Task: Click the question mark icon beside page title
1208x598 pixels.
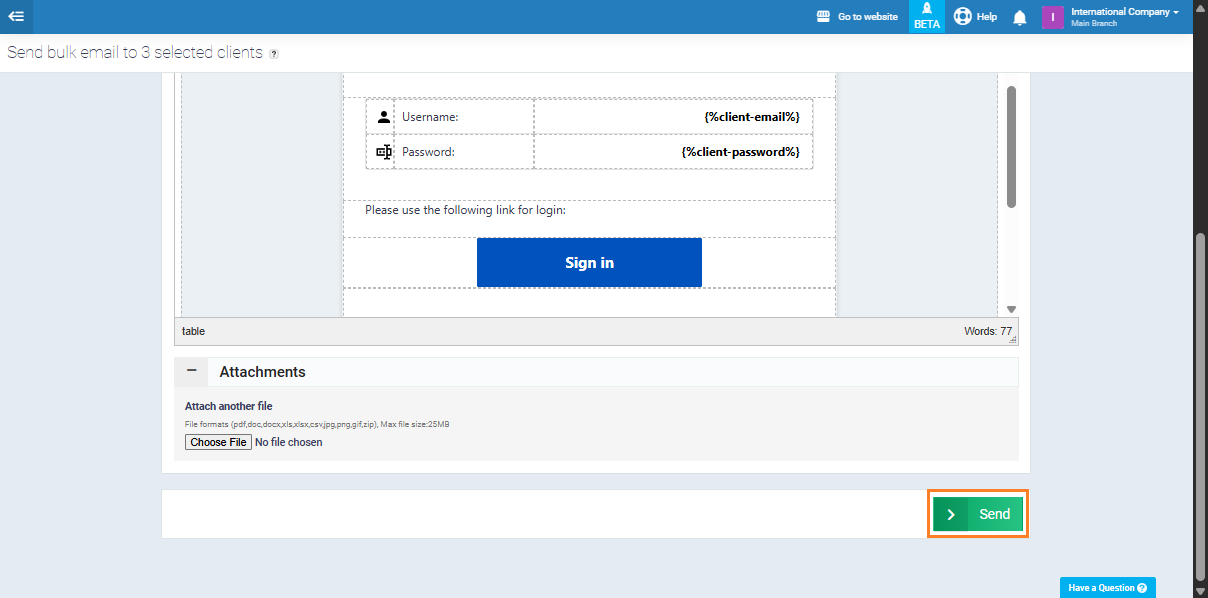Action: click(274, 54)
